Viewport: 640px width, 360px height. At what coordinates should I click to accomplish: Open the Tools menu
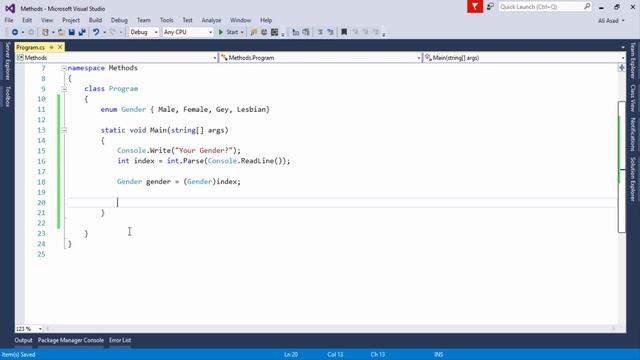point(167,20)
